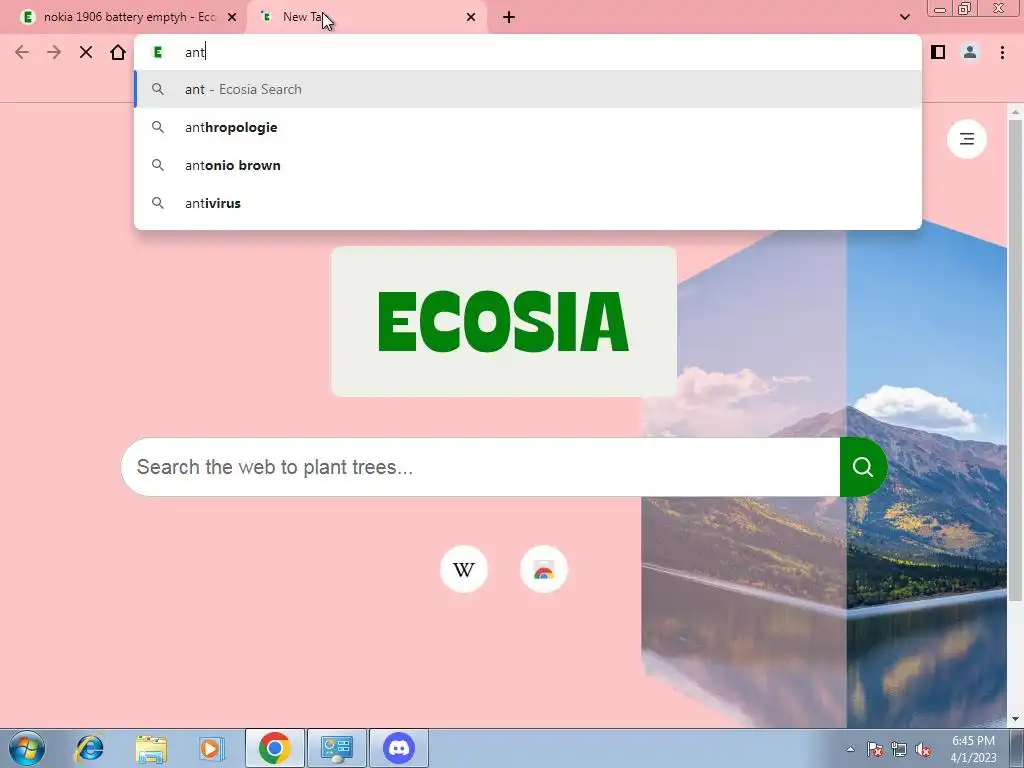Go to the home page icon
This screenshot has width=1024, height=768.
click(118, 52)
